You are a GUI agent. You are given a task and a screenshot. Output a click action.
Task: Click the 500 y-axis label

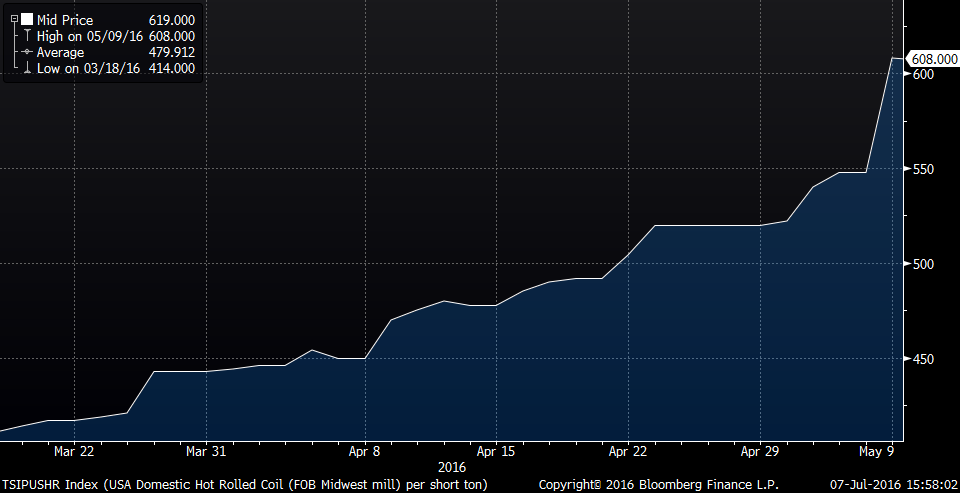pyautogui.click(x=922, y=264)
